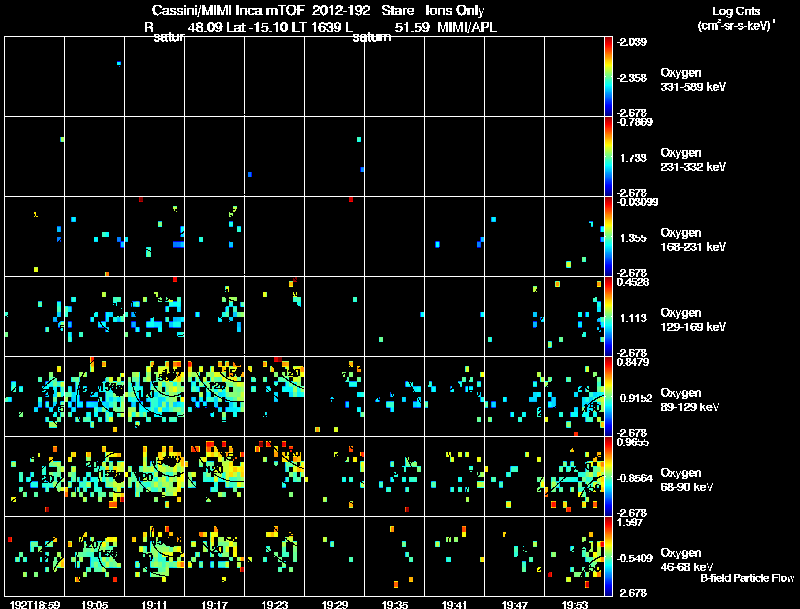Click the 'Cassini/MIMI Inca mTOF' title text
The image size is (800, 609).
[228, 11]
